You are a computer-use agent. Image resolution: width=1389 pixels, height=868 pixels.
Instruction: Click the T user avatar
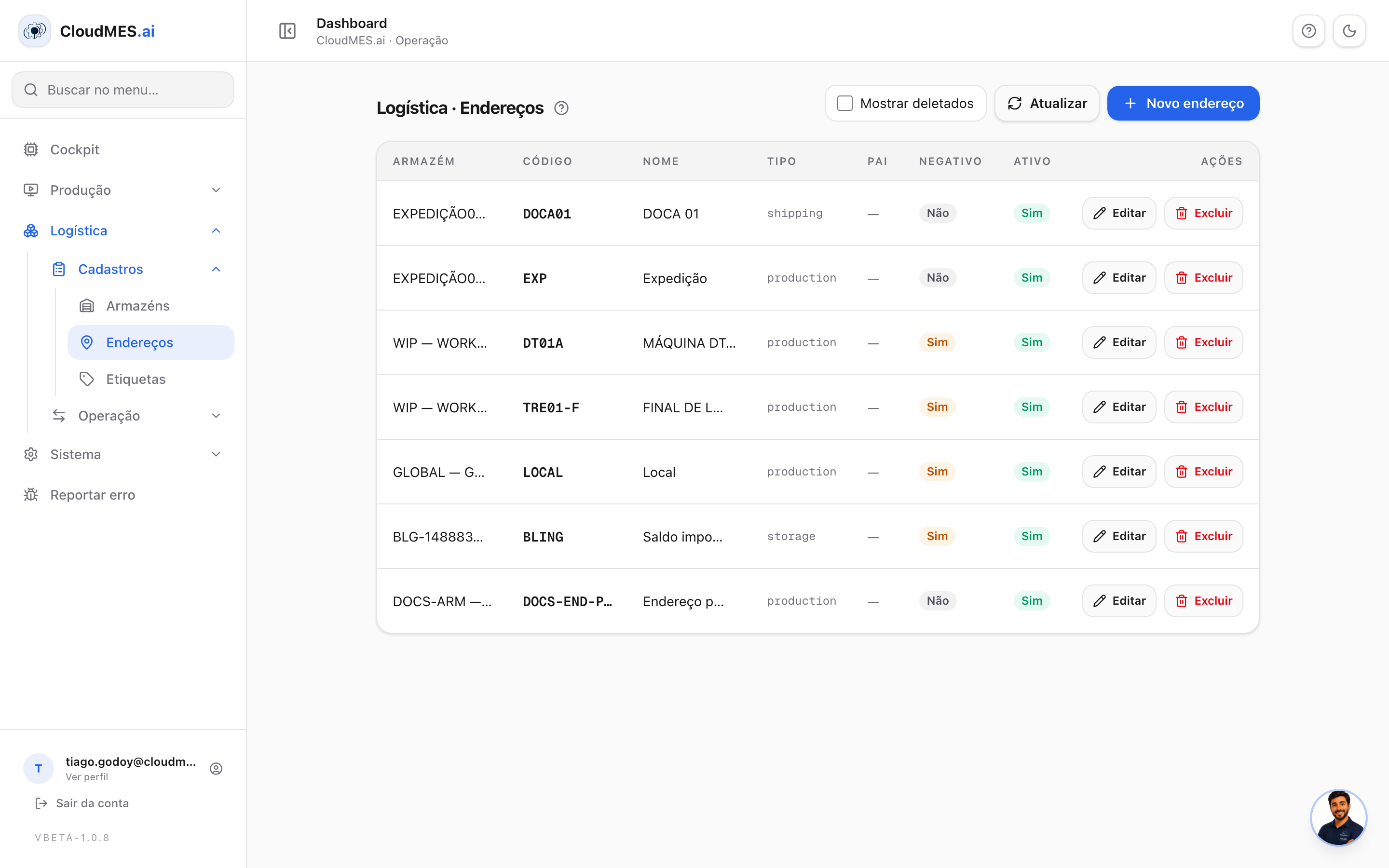pyautogui.click(x=39, y=769)
